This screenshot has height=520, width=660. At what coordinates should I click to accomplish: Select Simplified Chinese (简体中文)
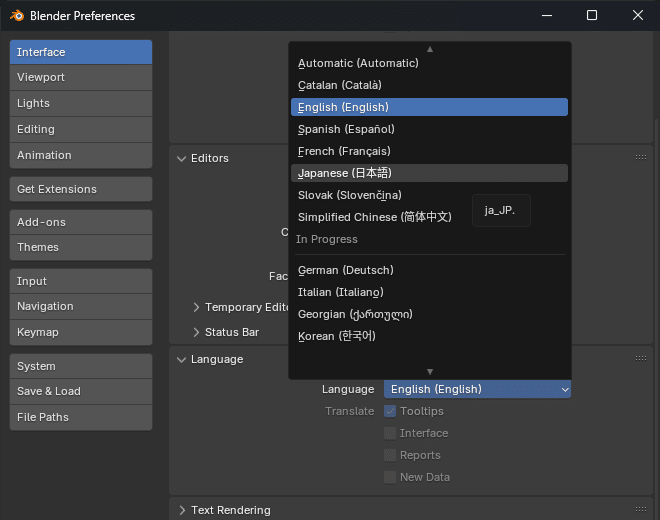429,217
